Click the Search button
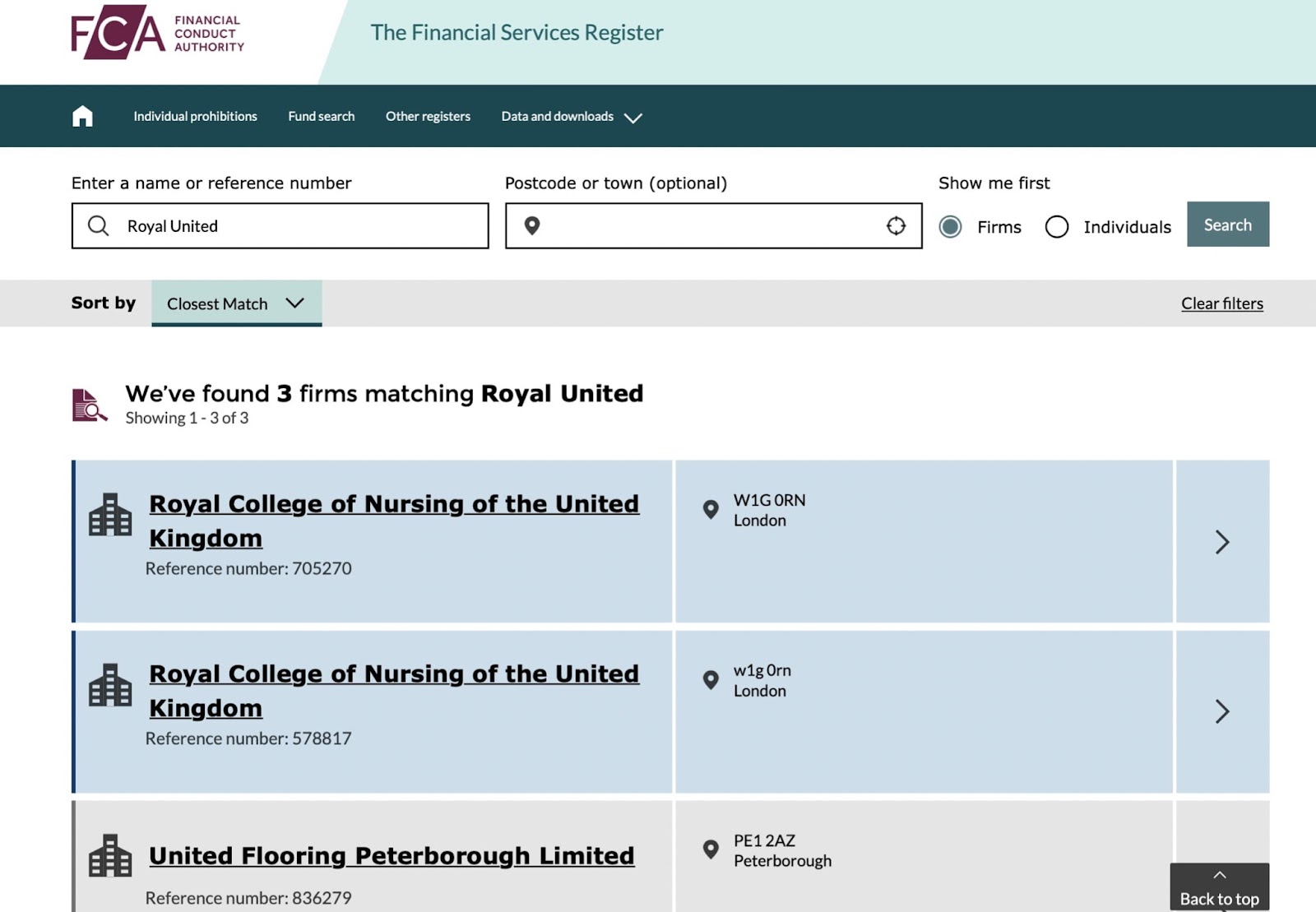 (1227, 225)
